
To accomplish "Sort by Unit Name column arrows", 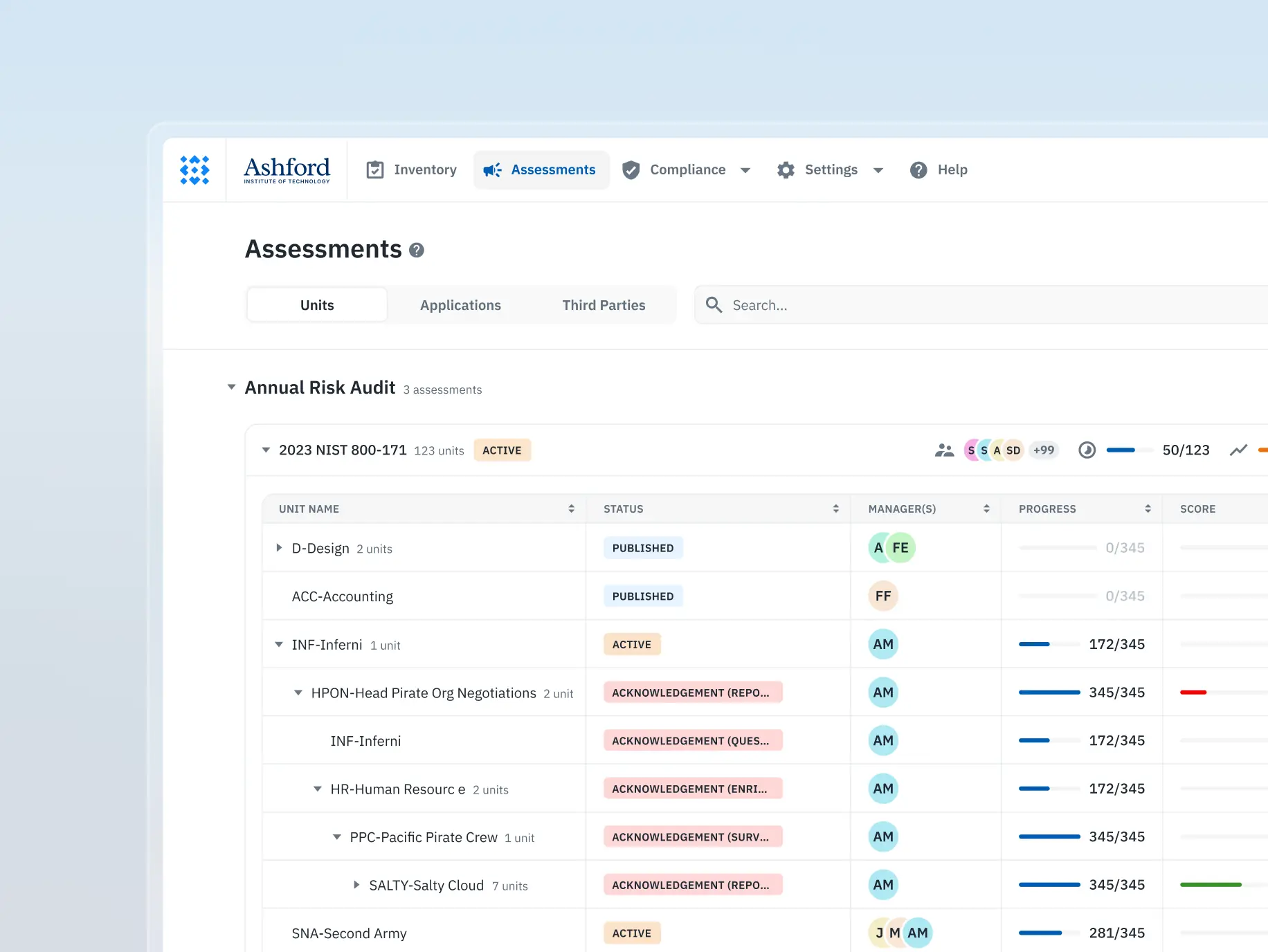I will 571,509.
